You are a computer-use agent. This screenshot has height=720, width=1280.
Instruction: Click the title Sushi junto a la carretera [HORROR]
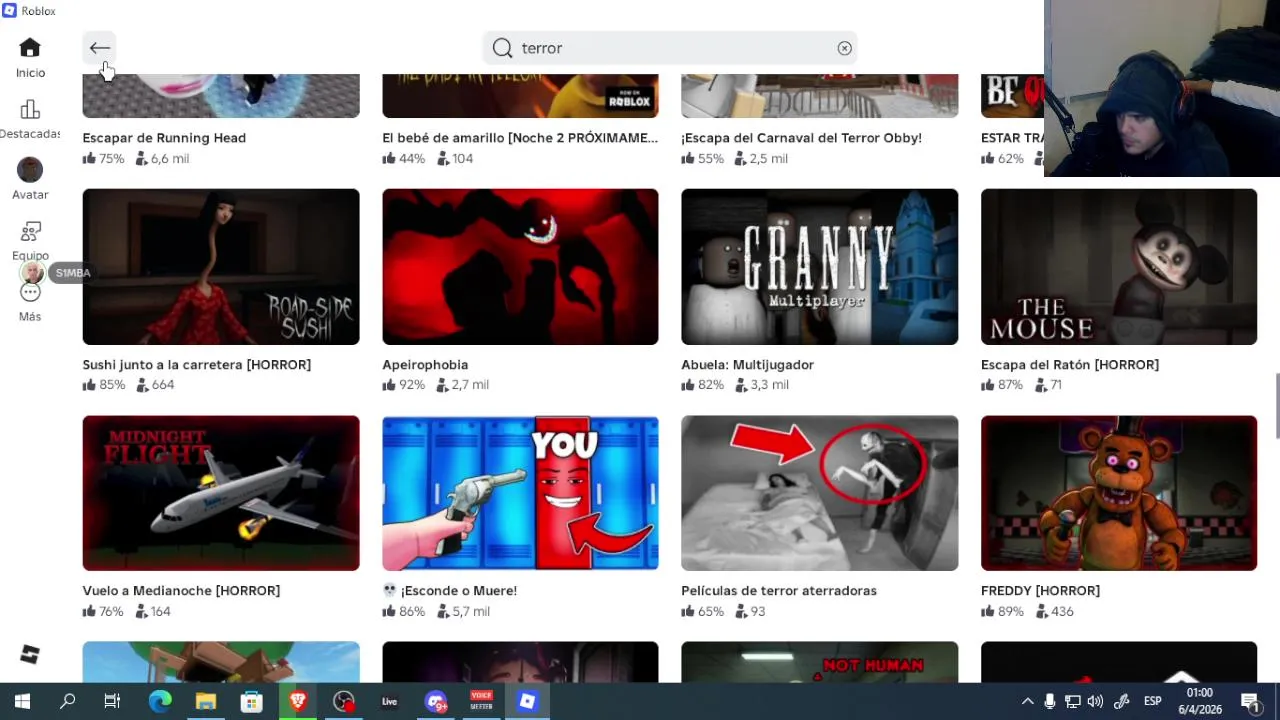click(x=197, y=365)
